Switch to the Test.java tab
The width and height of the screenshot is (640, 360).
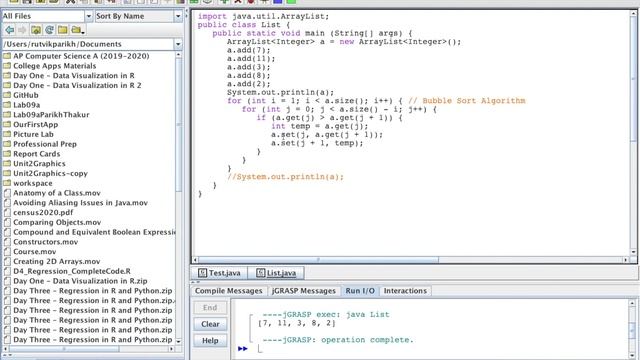219,273
